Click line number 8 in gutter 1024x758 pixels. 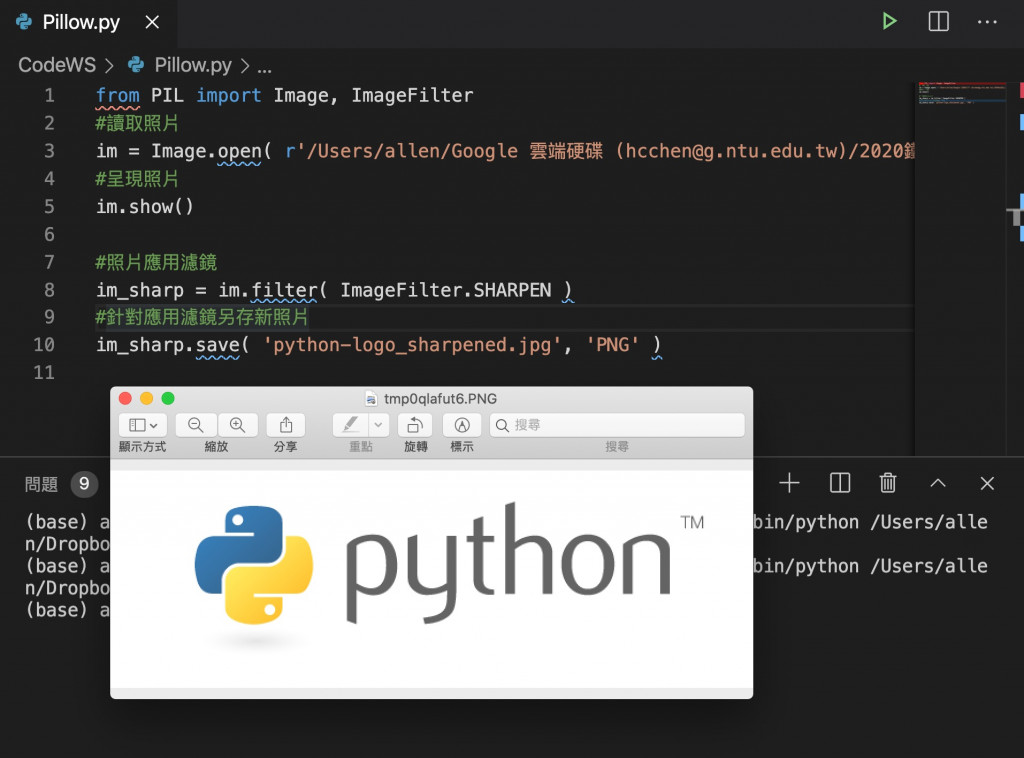coord(49,290)
